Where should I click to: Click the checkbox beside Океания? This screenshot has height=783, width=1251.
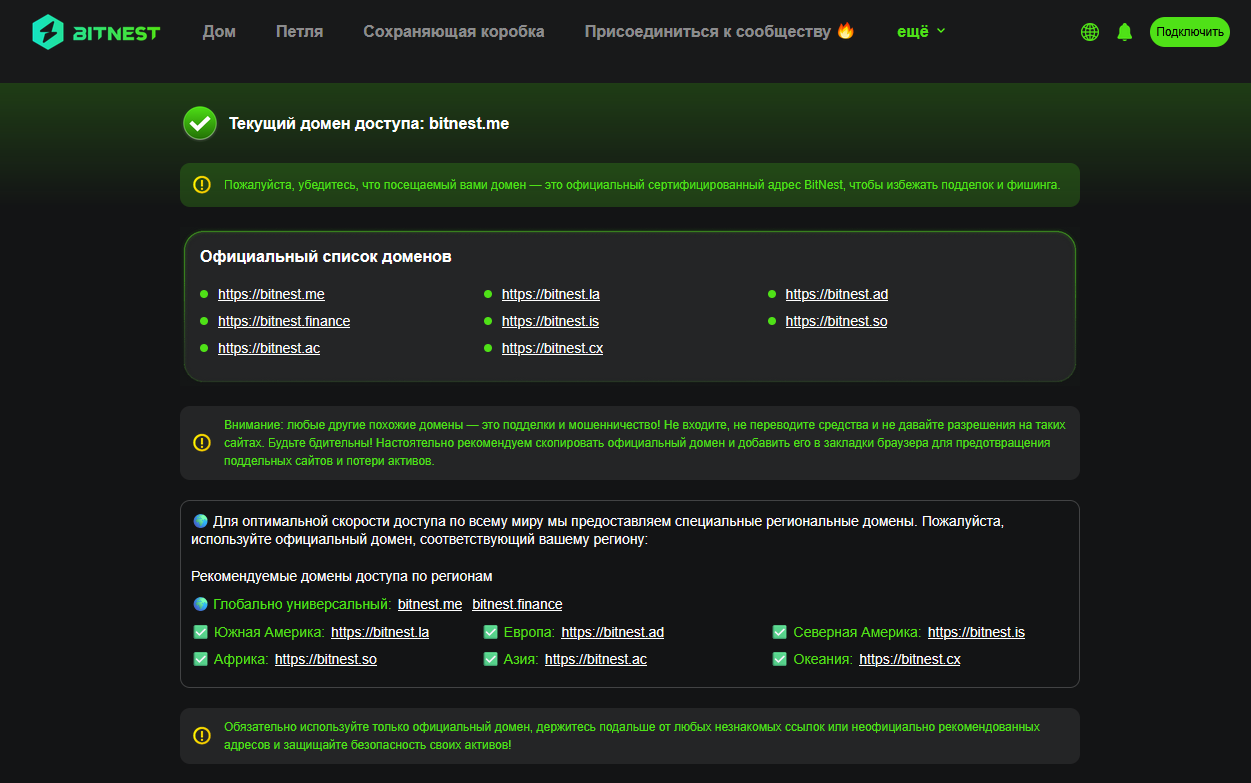pyautogui.click(x=779, y=658)
